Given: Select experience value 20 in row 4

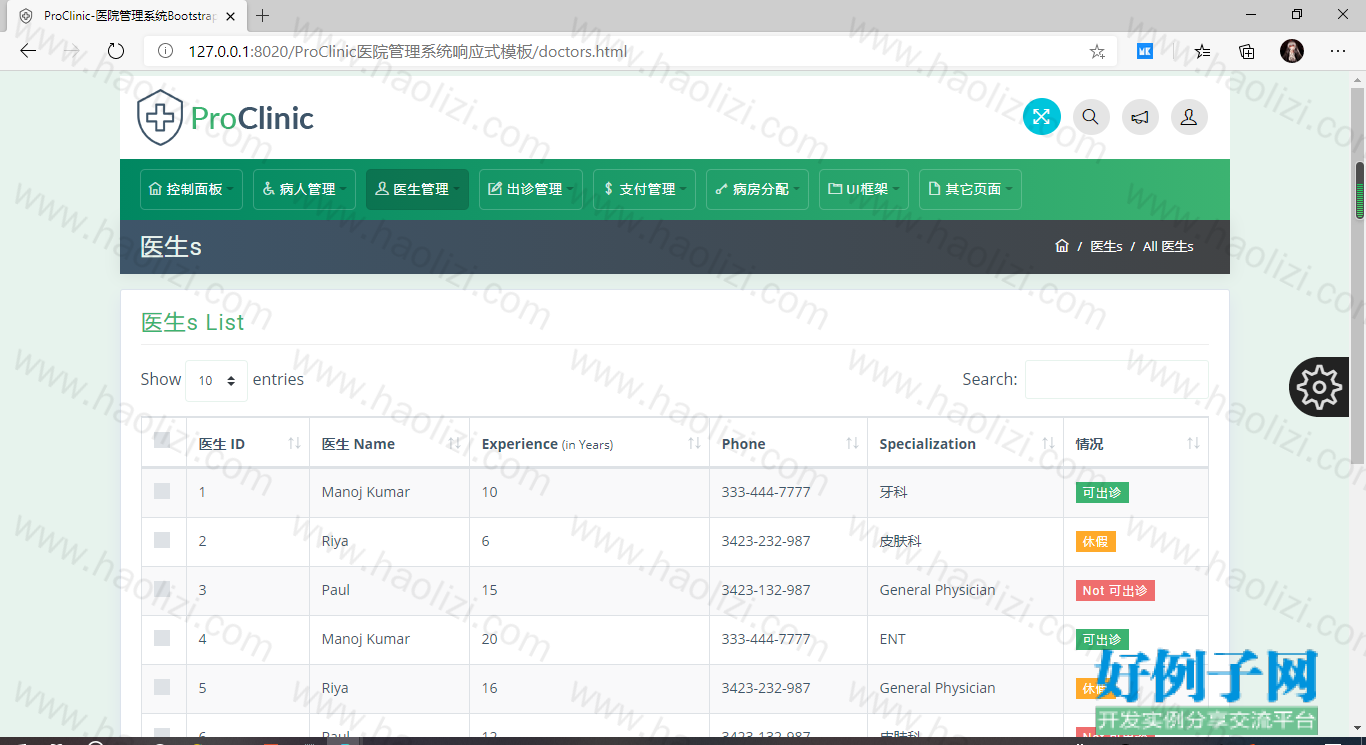Looking at the screenshot, I should [489, 639].
